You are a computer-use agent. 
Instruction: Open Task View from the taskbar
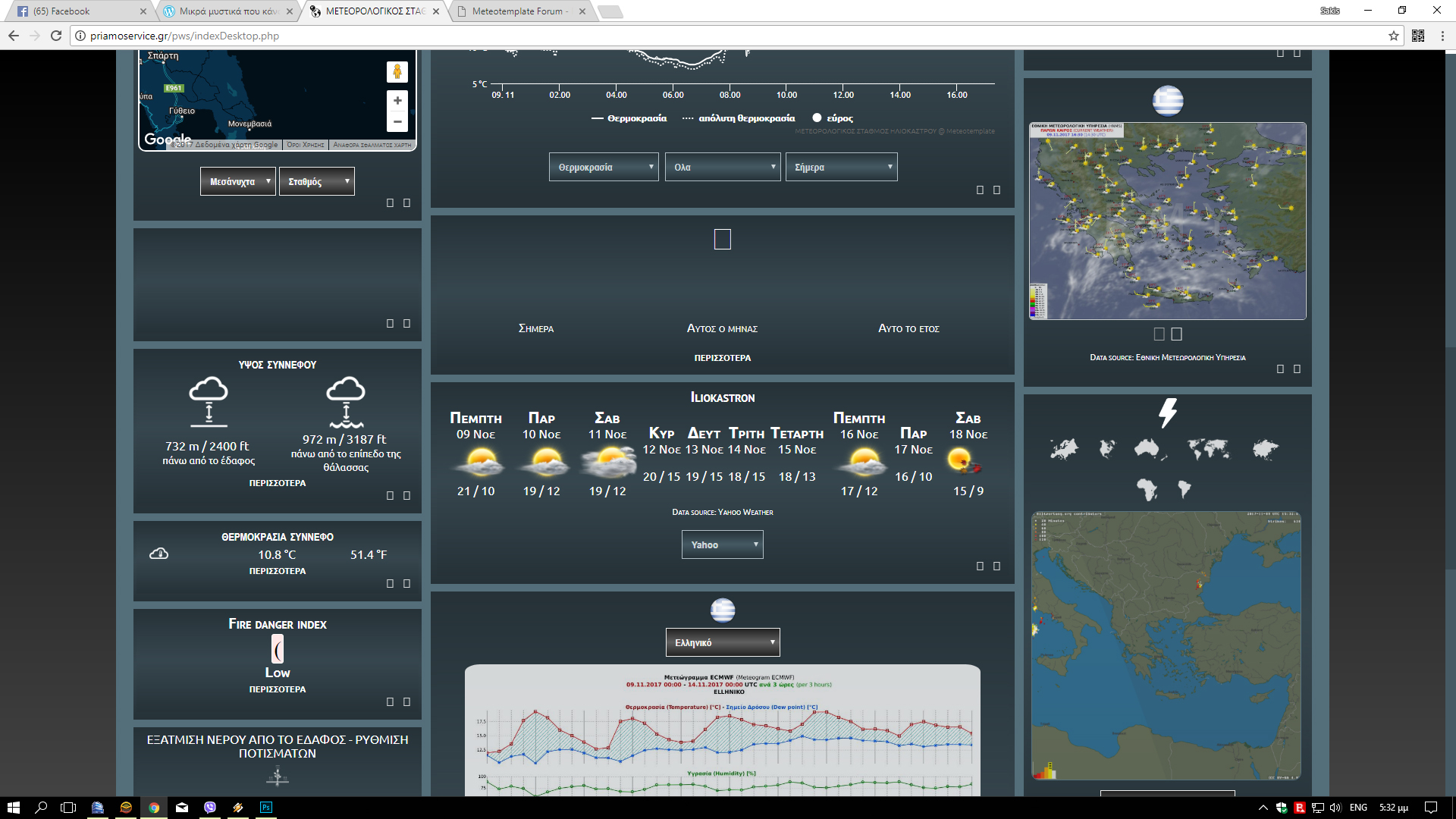coord(68,808)
